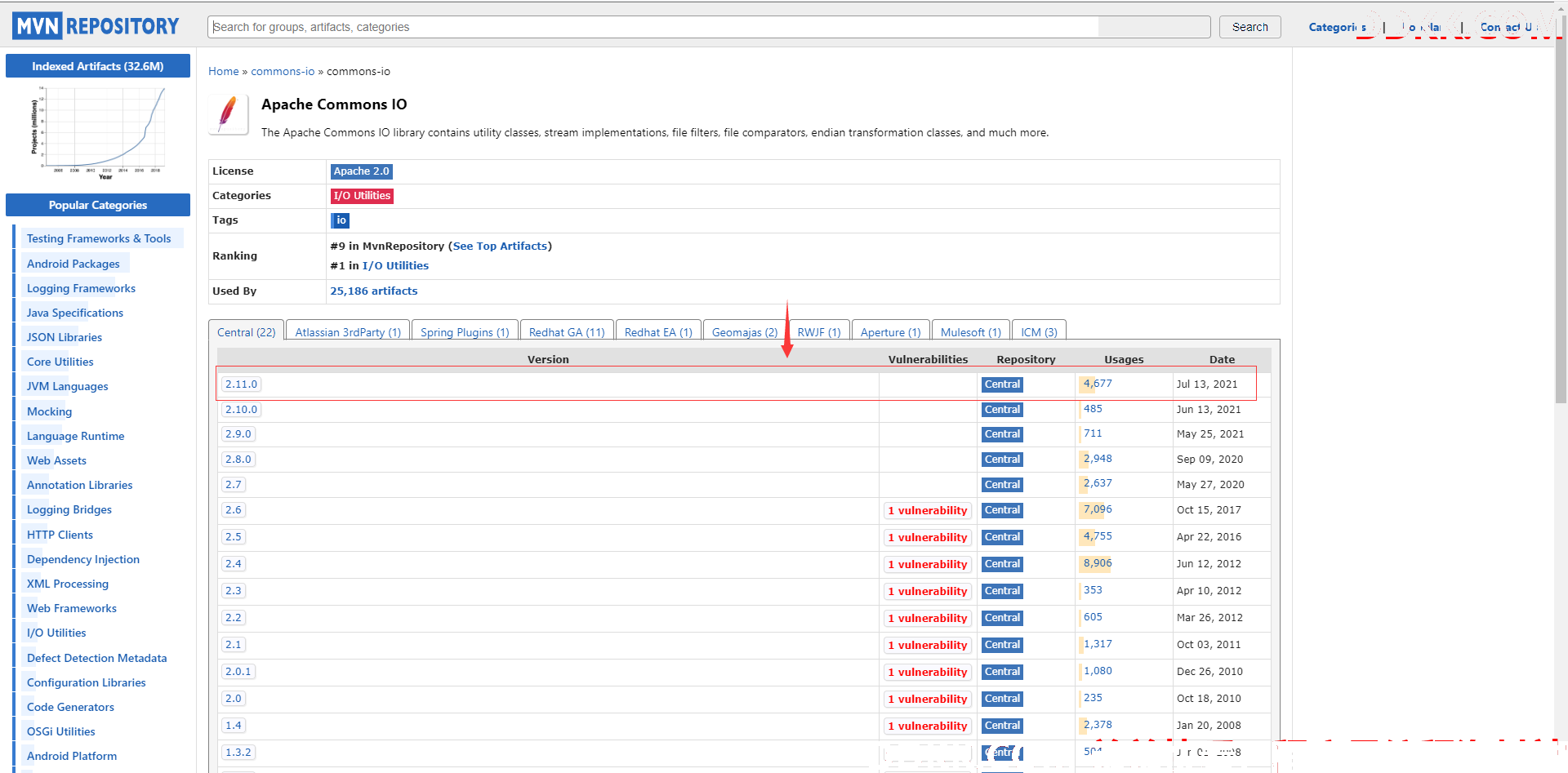
Task: Open the Categories link in header
Action: click(x=1337, y=27)
